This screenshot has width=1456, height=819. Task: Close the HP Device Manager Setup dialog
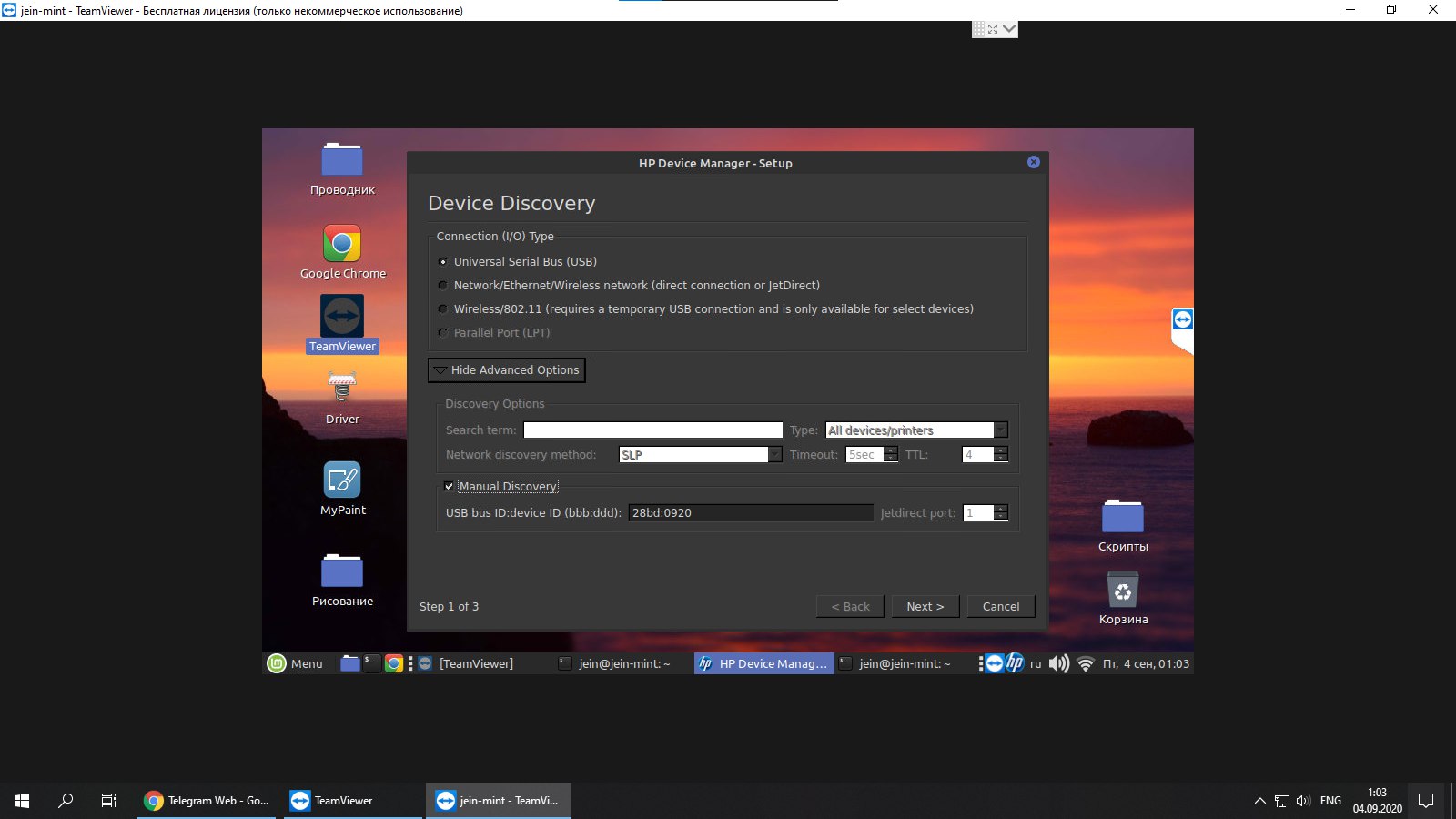[1034, 162]
